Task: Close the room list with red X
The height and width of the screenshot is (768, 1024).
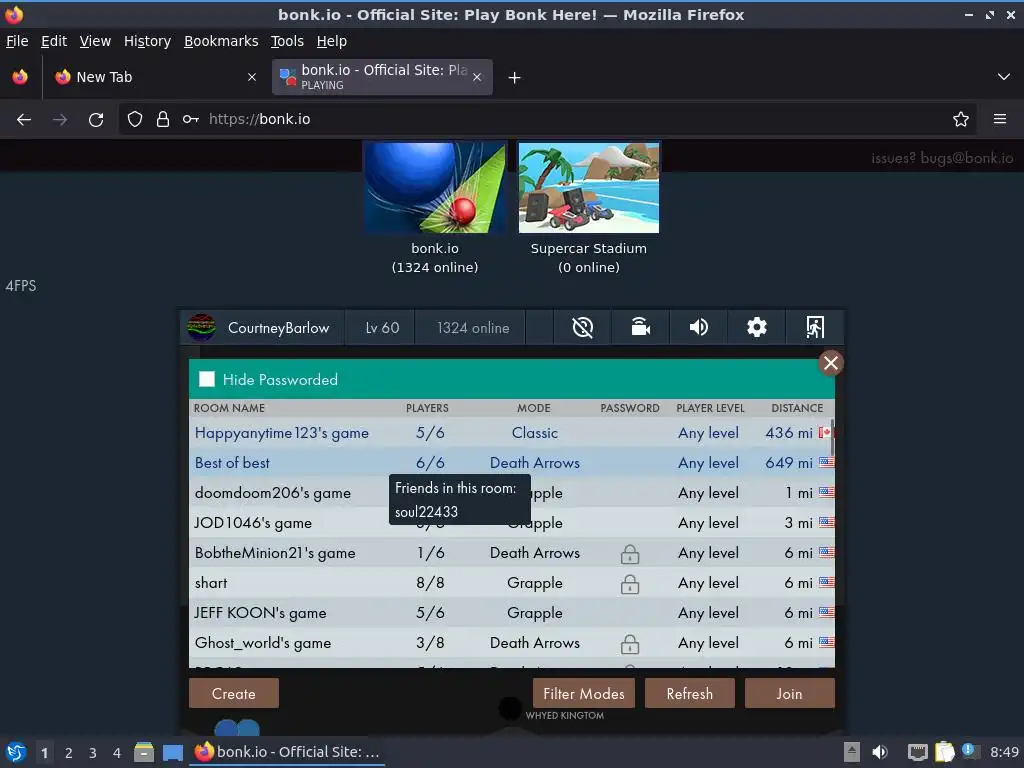Action: coord(831,363)
